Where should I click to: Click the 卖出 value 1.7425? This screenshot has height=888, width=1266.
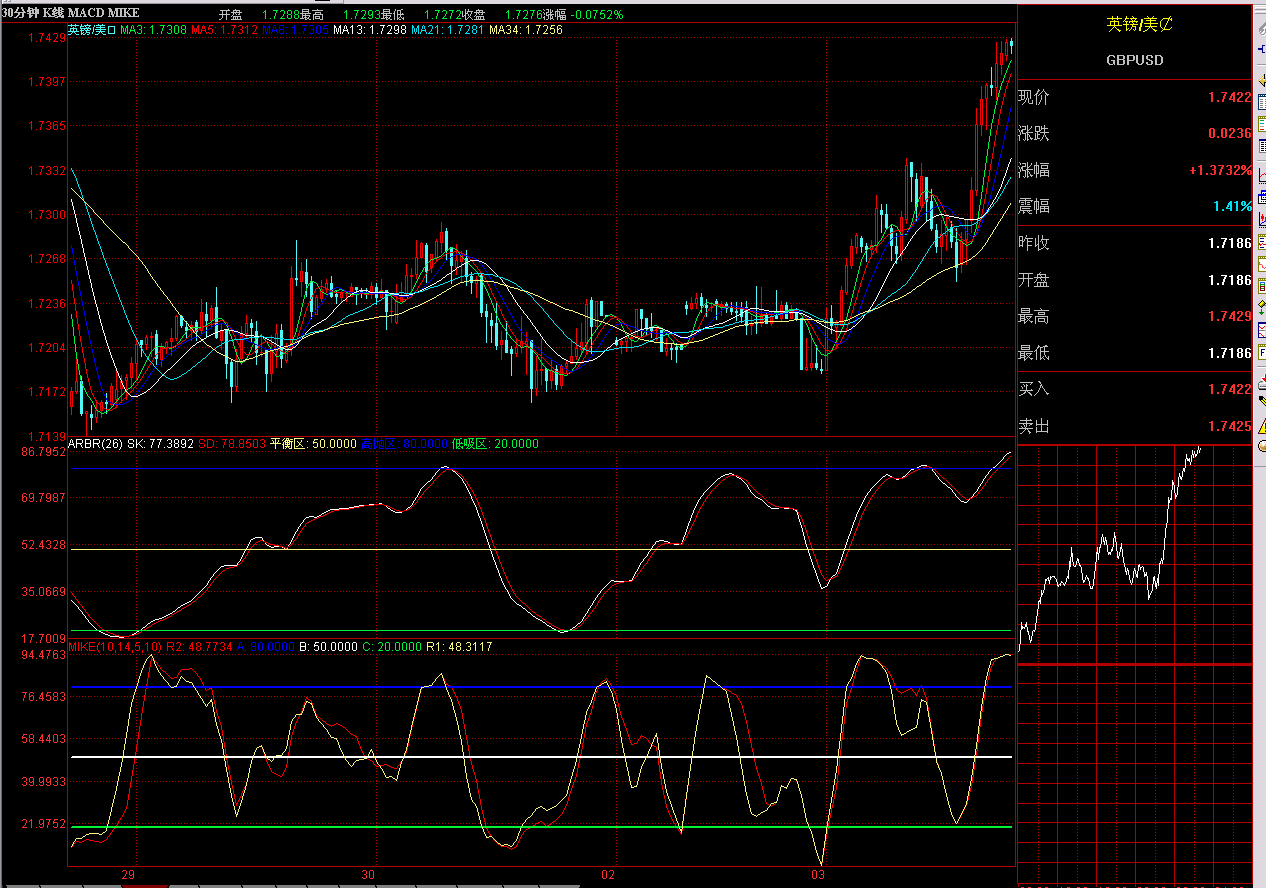[x=1229, y=426]
